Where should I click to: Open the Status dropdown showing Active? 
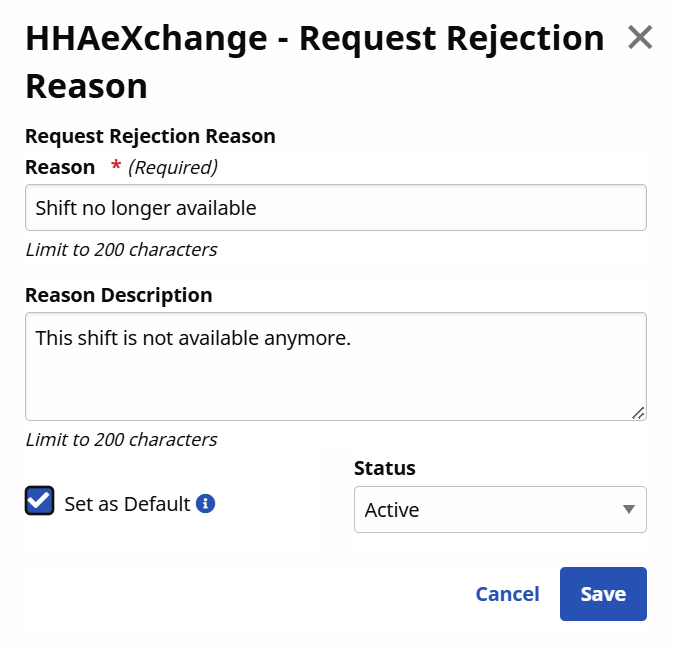click(x=490, y=509)
